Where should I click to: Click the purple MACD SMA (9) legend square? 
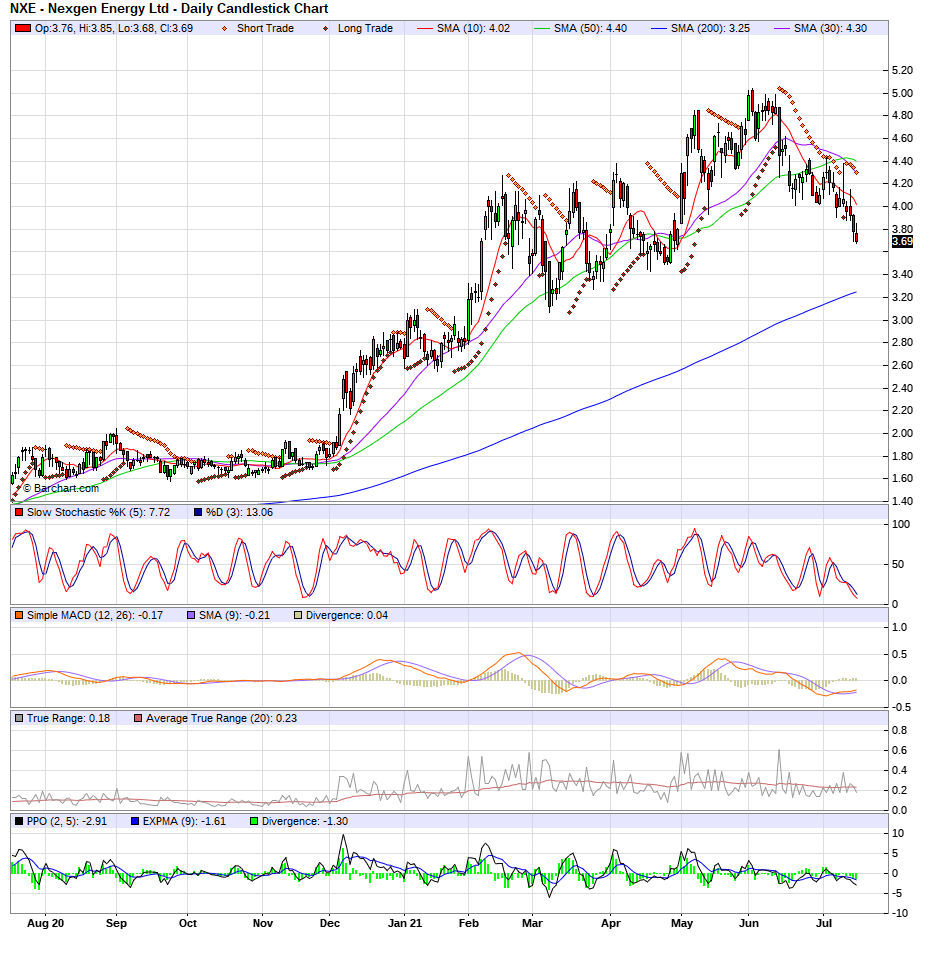point(191,615)
